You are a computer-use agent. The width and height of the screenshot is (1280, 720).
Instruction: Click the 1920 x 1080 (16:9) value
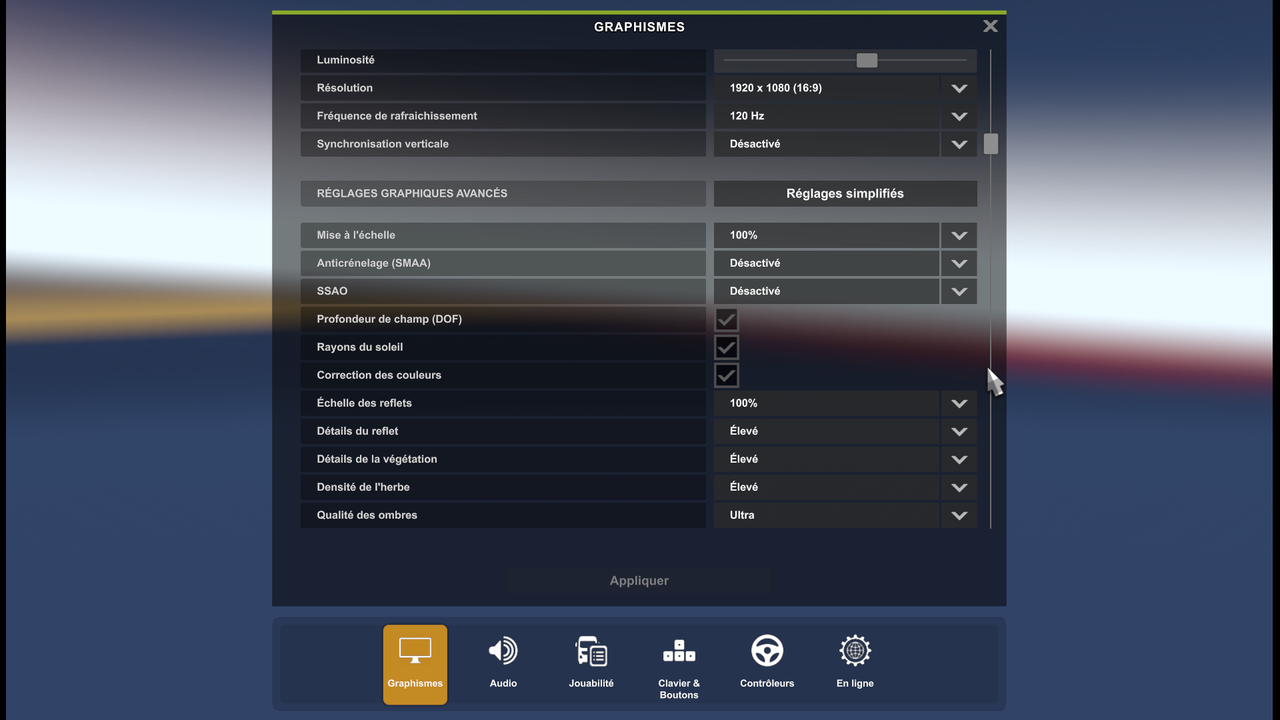[776, 88]
